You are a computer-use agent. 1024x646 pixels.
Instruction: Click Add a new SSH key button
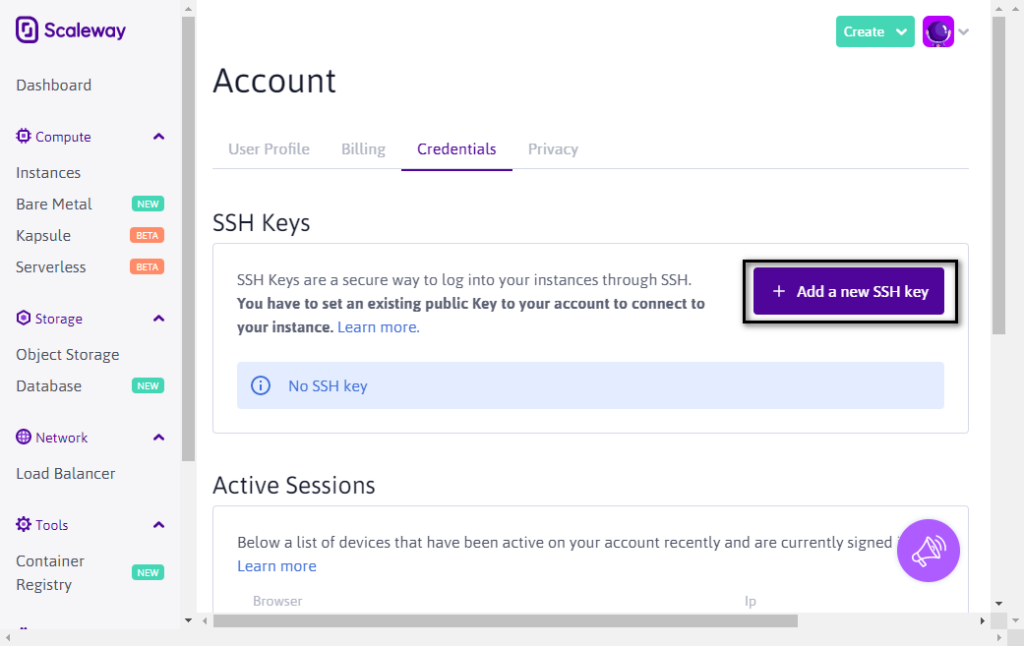[849, 291]
